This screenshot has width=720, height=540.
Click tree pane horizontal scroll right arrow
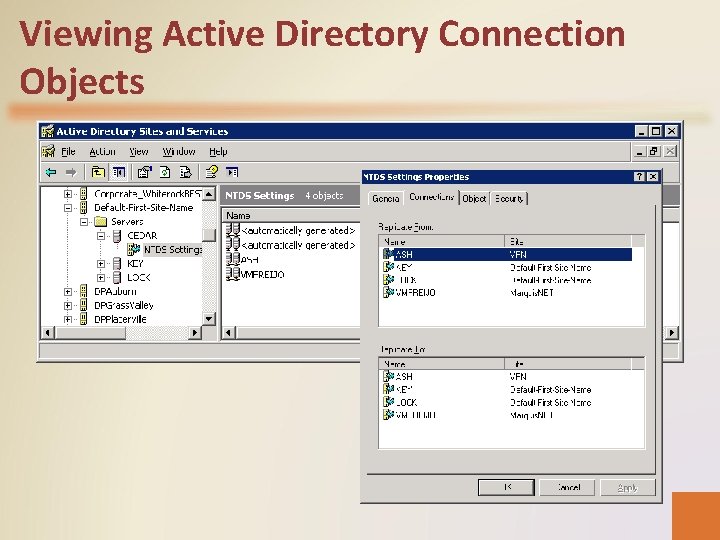(195, 332)
